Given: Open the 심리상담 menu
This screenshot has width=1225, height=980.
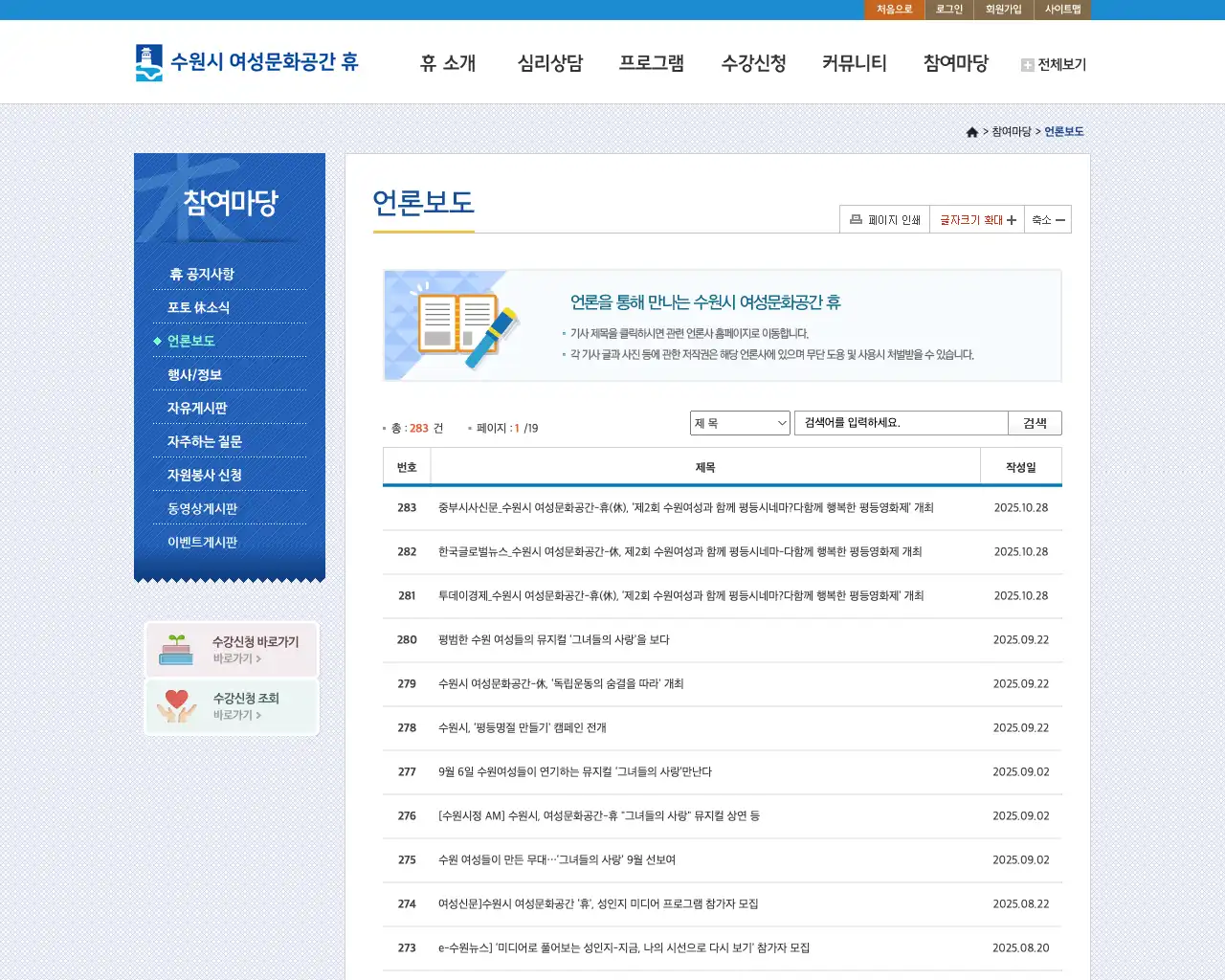Looking at the screenshot, I should [x=550, y=63].
